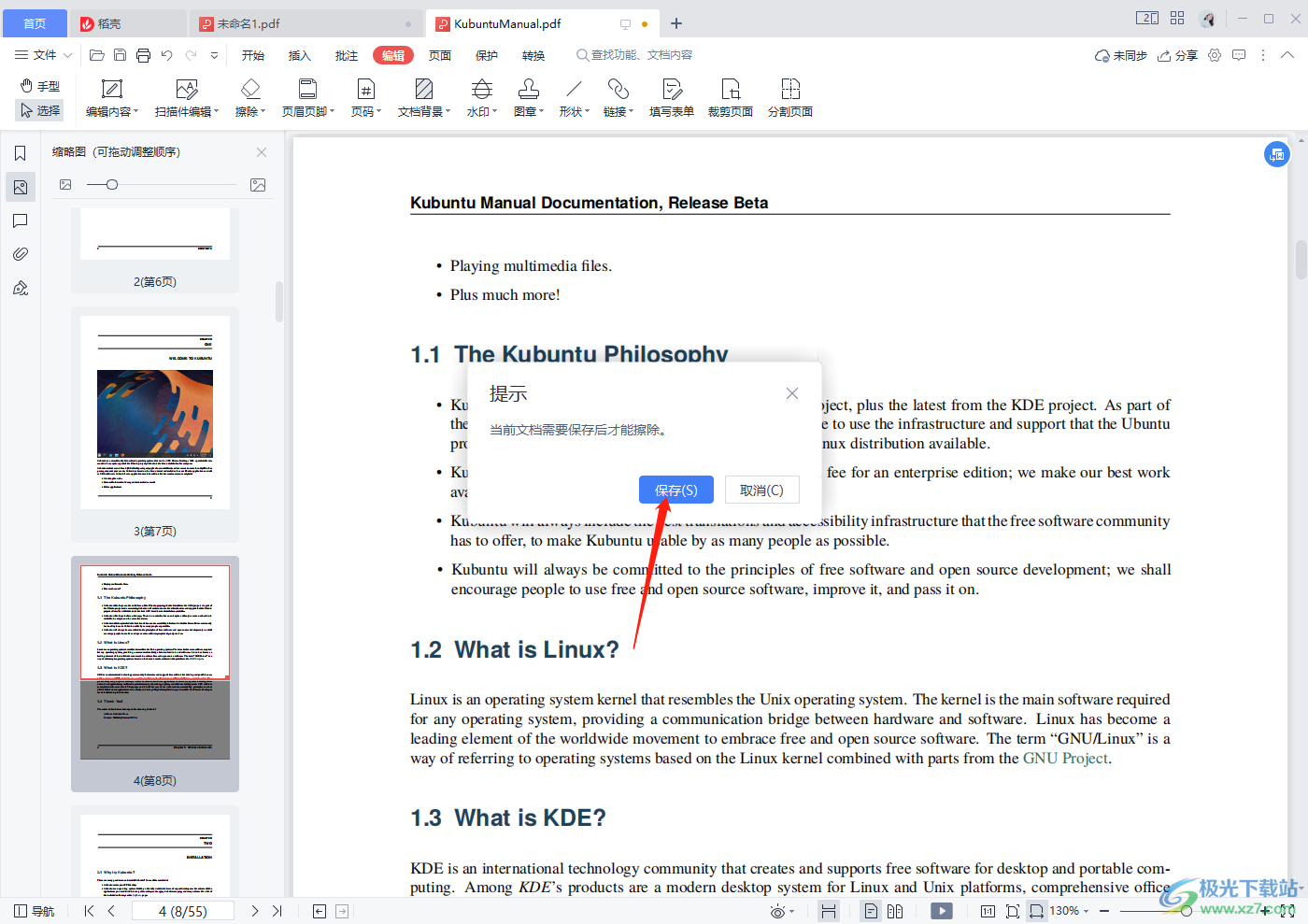The image size is (1308, 924).
Task: Switch to the 转换 ribbon tab
Action: point(533,55)
